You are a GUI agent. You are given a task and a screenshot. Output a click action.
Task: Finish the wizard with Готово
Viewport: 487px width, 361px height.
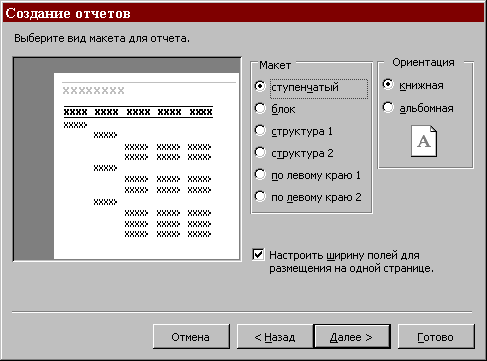436,337
